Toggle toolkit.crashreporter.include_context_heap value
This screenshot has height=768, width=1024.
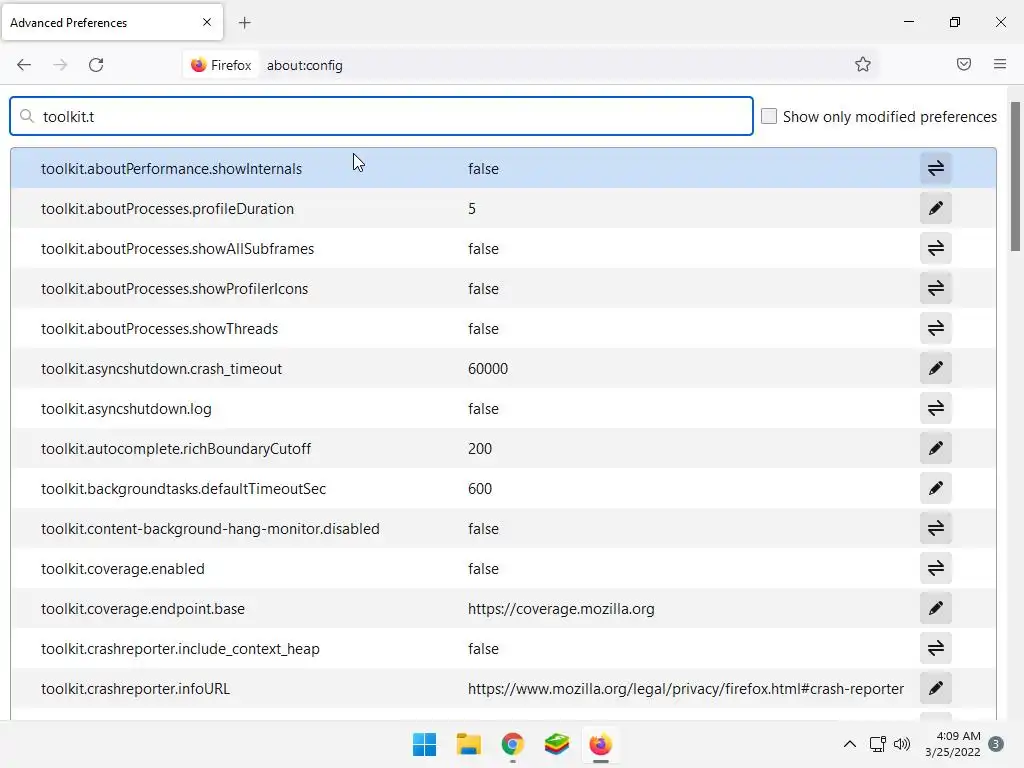[x=935, y=648]
